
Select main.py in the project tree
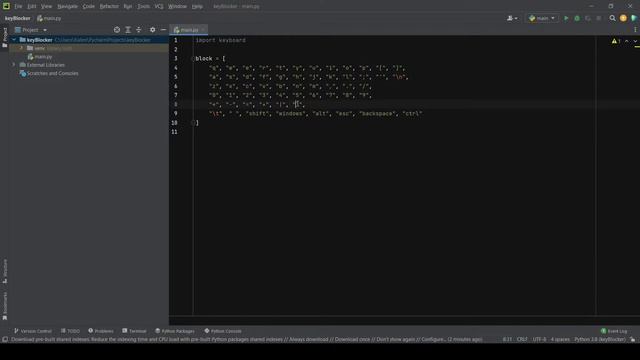coord(40,57)
